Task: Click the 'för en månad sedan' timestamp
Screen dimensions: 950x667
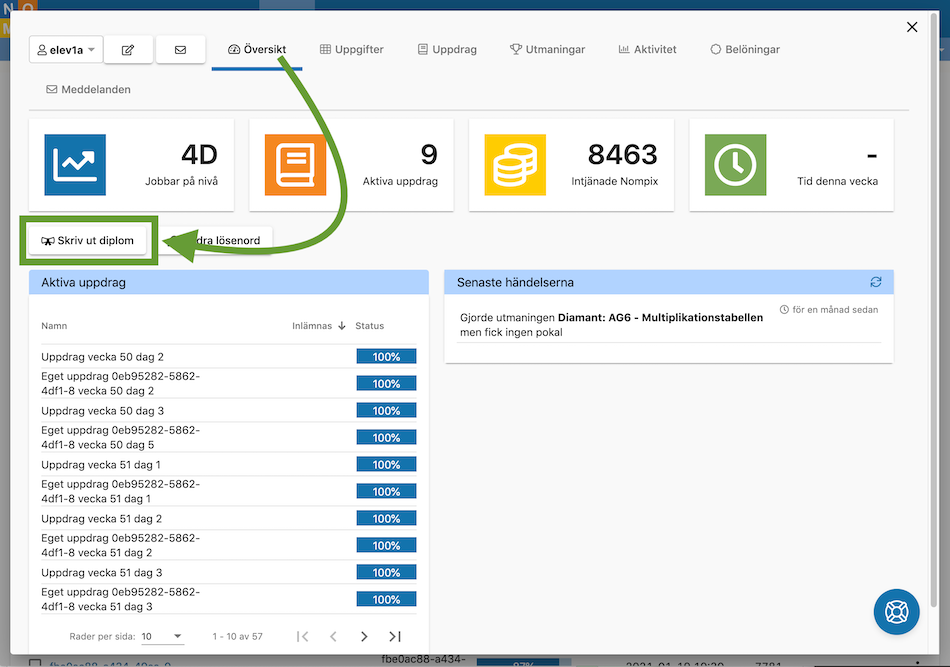Action: tap(829, 310)
